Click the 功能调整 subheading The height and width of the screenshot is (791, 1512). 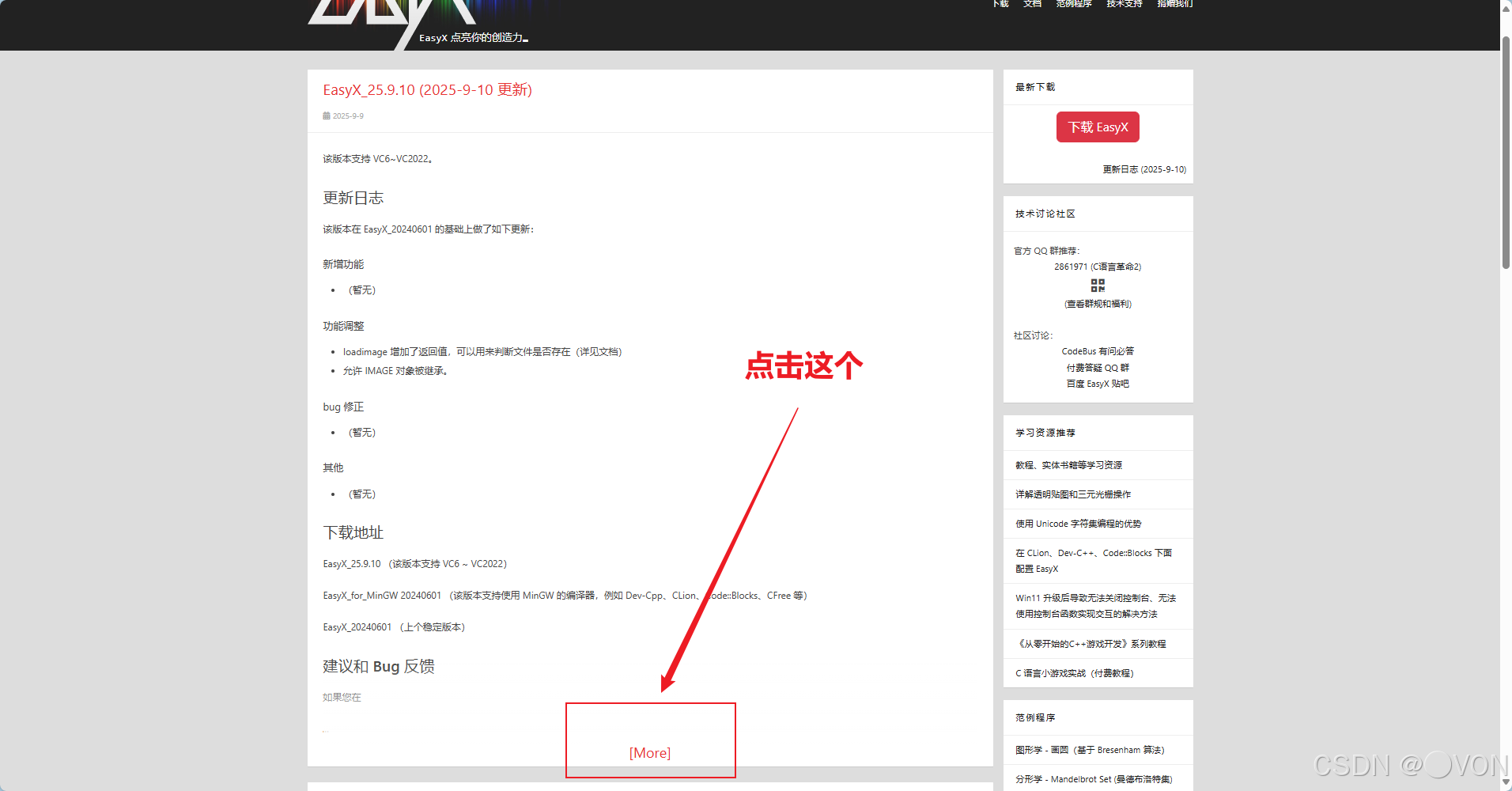(343, 326)
